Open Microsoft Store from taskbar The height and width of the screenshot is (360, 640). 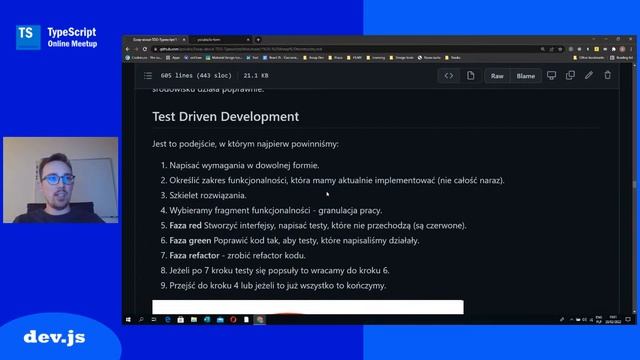tap(180, 320)
